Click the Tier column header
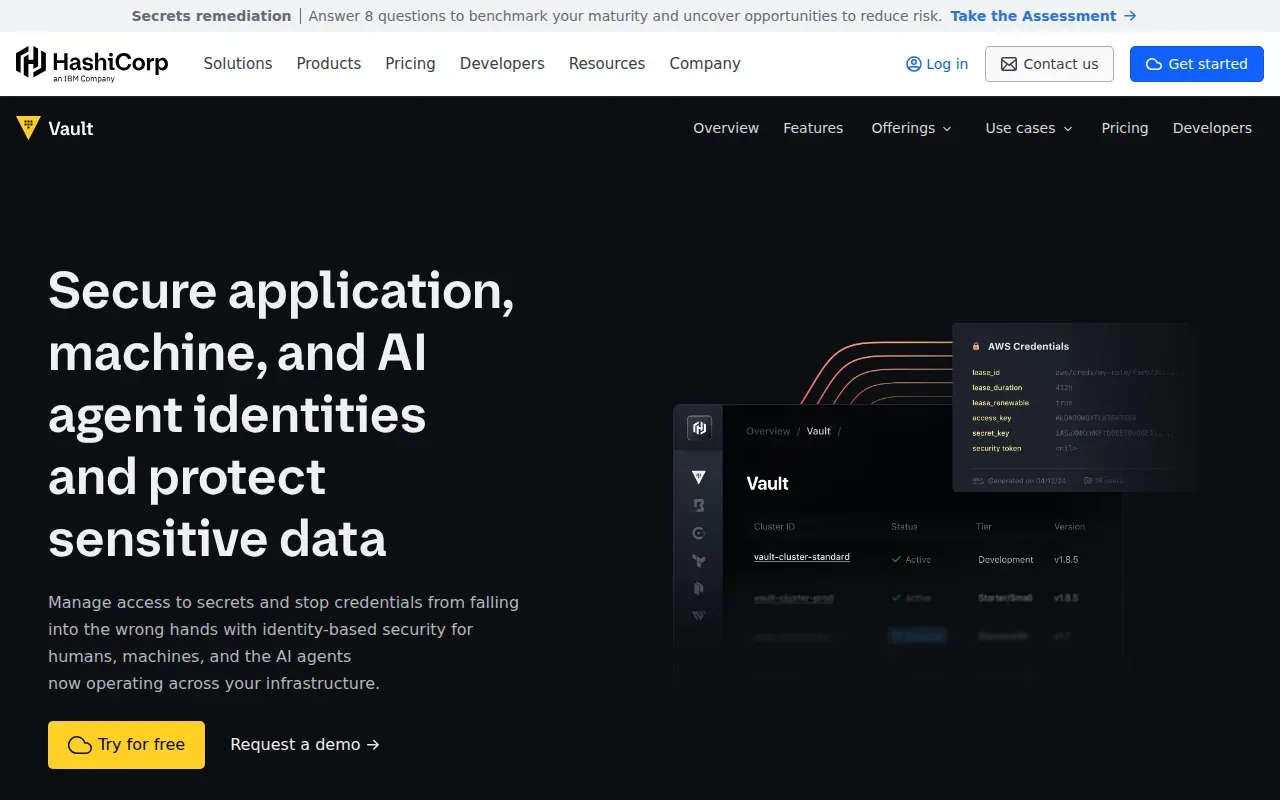 tap(984, 526)
